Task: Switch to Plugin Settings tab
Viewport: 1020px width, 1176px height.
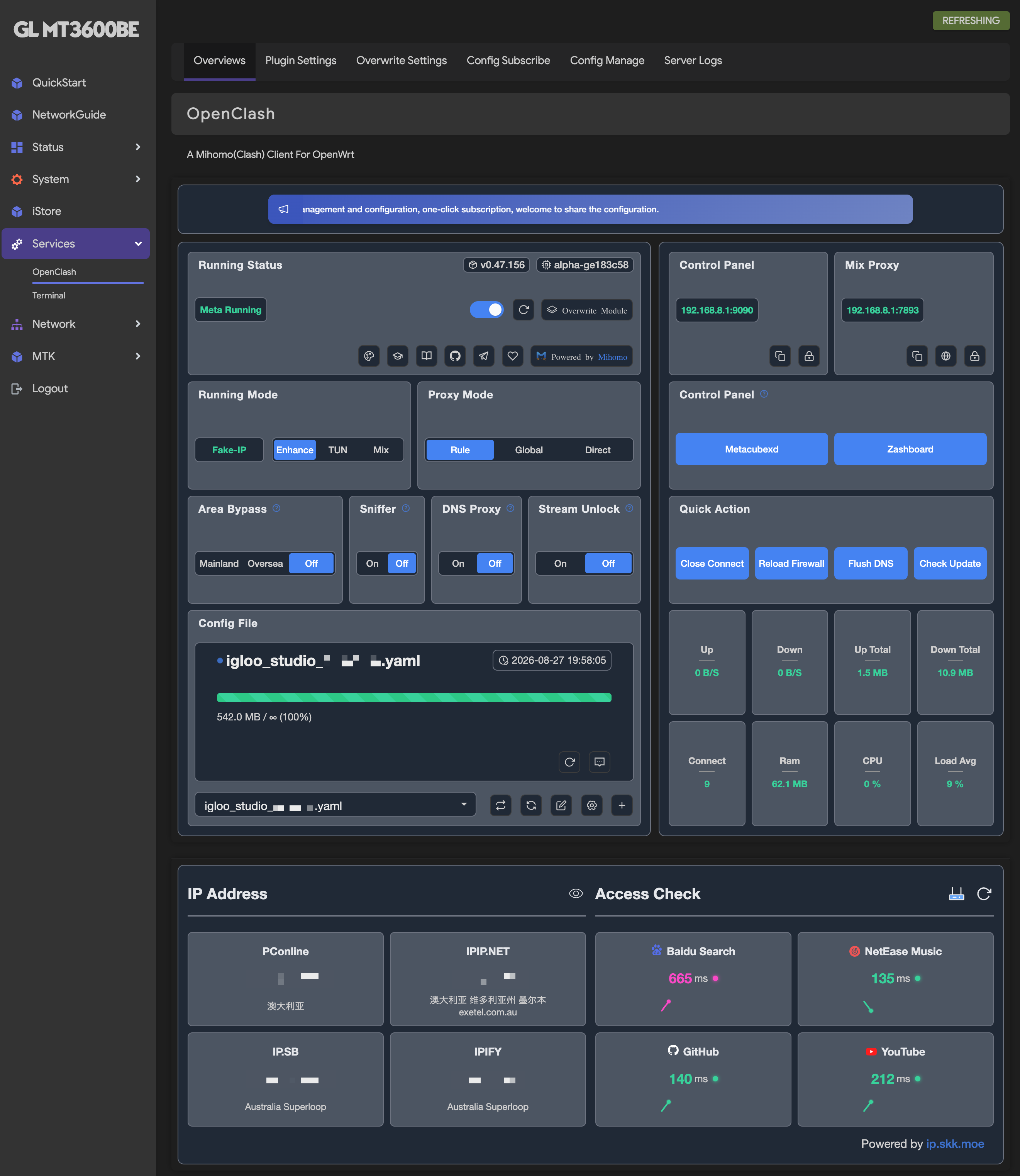Action: coord(300,60)
